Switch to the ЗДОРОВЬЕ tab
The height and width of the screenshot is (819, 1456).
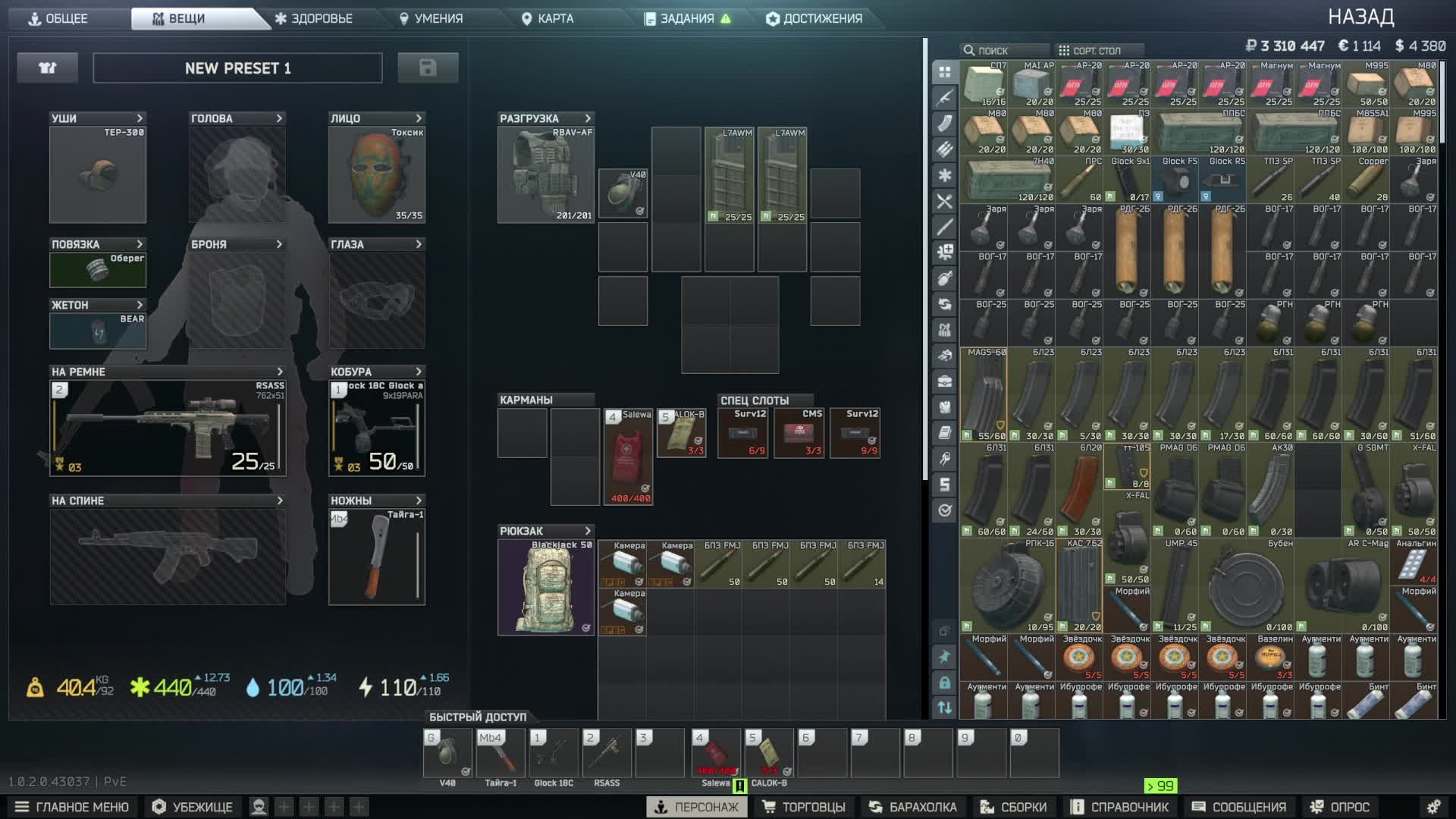(313, 18)
